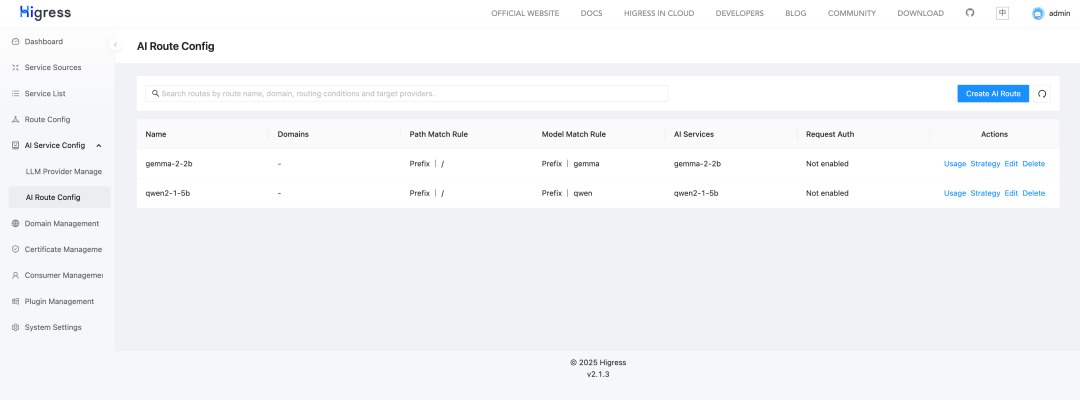
Task: Open BLOG link
Action: [796, 13]
